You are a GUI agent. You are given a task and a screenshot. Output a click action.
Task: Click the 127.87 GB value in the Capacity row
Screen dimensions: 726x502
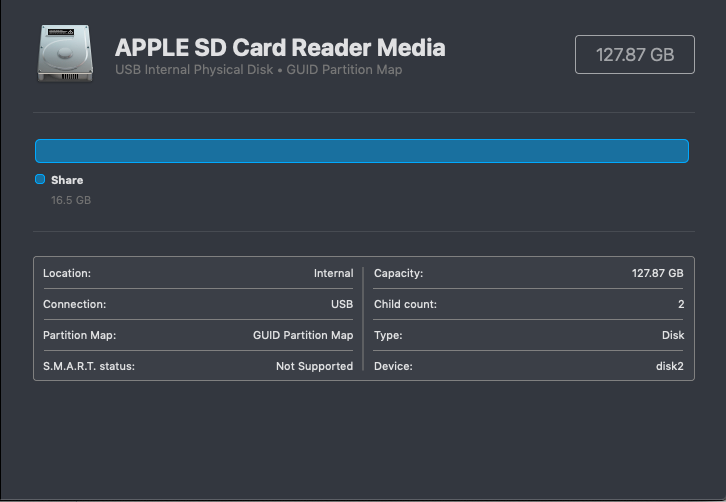658,273
